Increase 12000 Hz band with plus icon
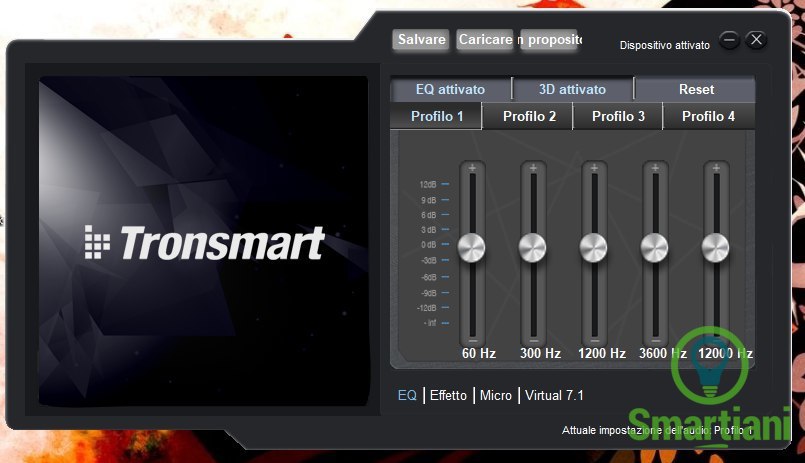 (716, 167)
